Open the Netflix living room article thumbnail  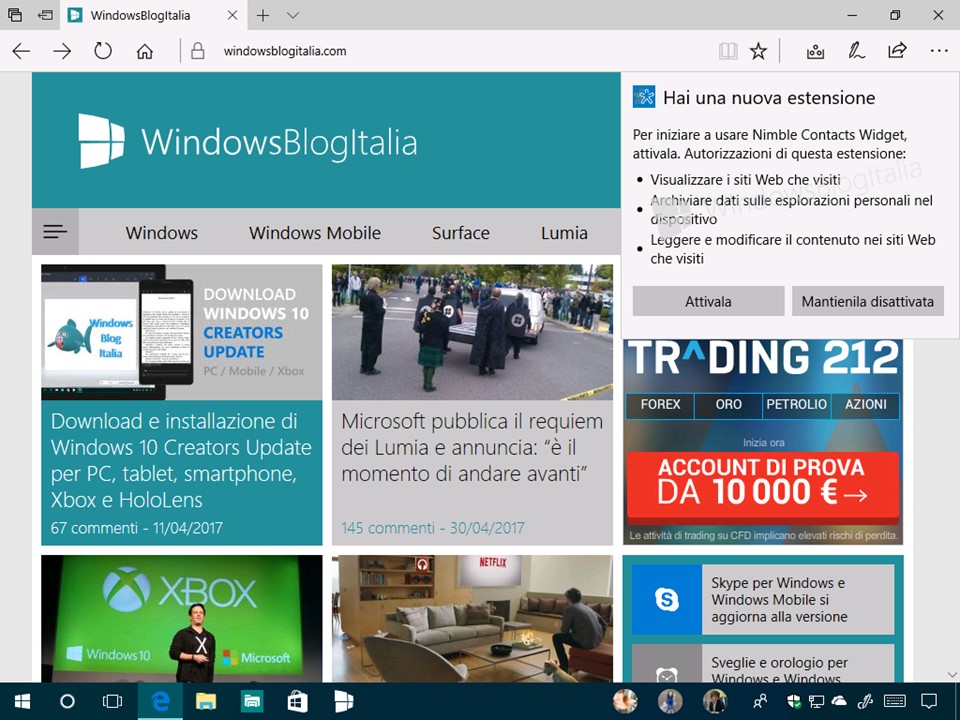472,619
